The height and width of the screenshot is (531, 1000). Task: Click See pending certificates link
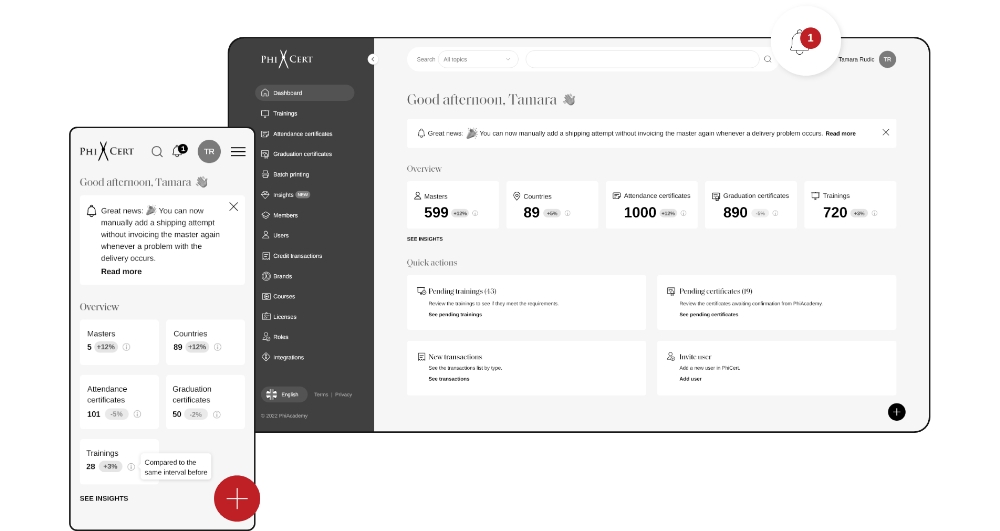[709, 314]
